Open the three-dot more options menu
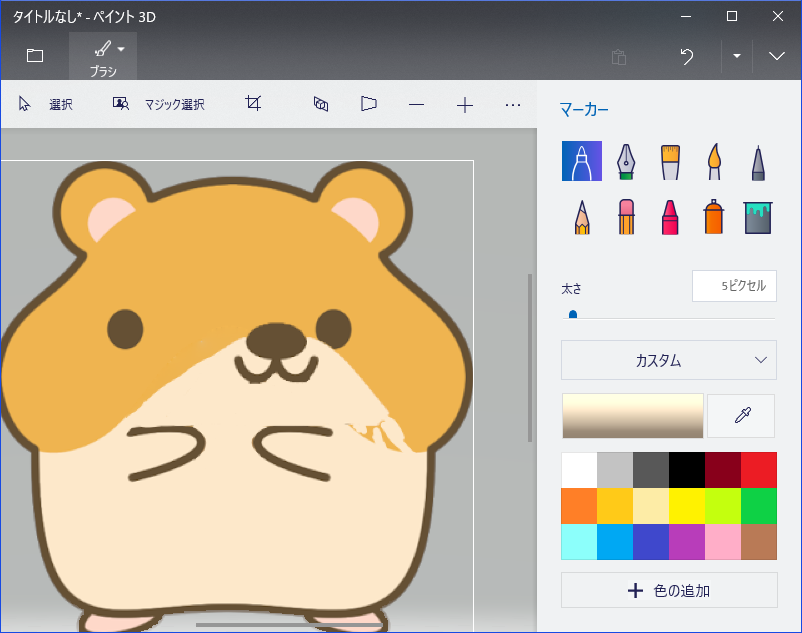Screen dimensions: 802x633 point(513,105)
